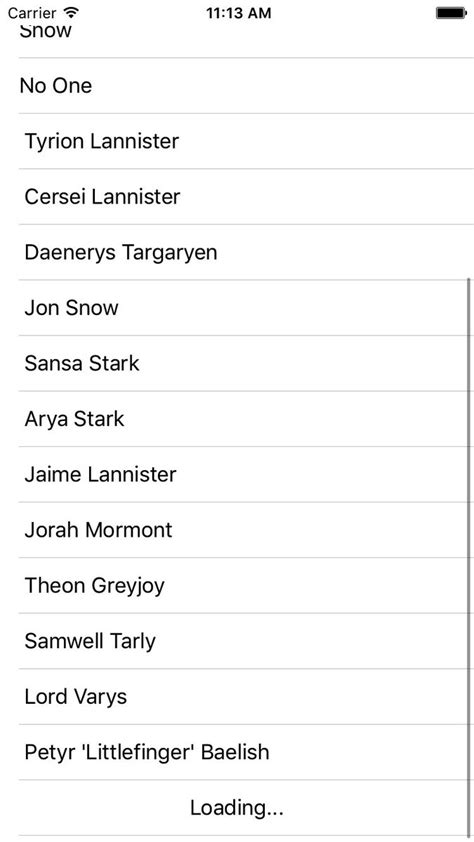The height and width of the screenshot is (842, 474).
Task: Tap the Wi-Fi signal icon
Action: [x=70, y=12]
